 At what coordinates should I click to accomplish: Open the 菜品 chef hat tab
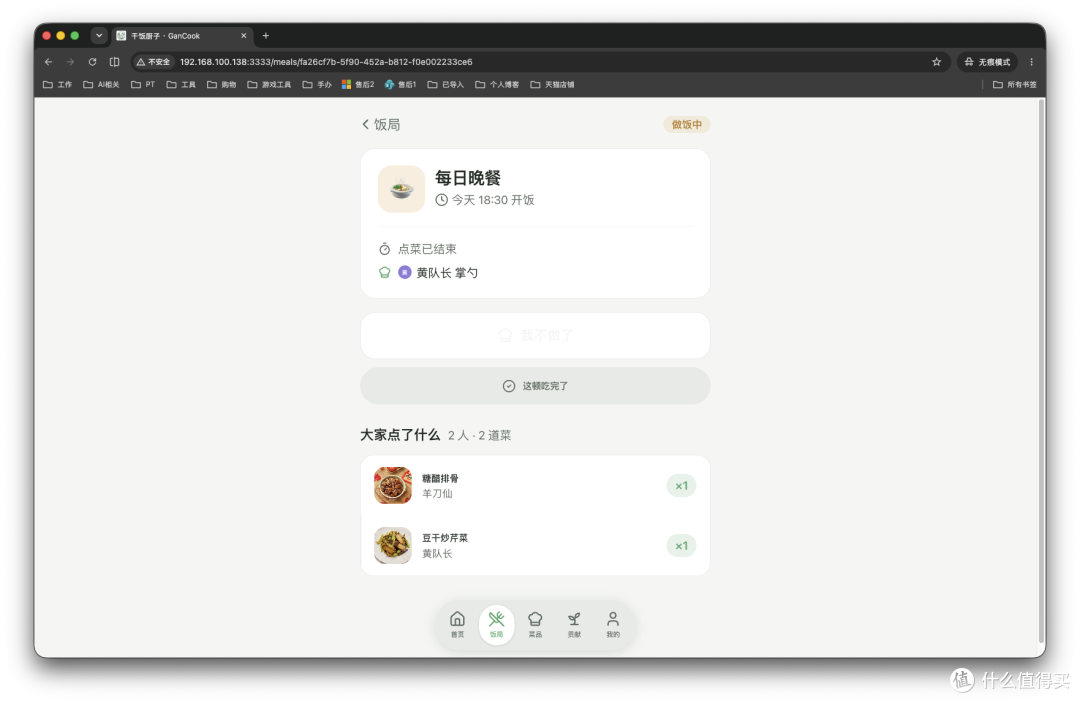(535, 625)
